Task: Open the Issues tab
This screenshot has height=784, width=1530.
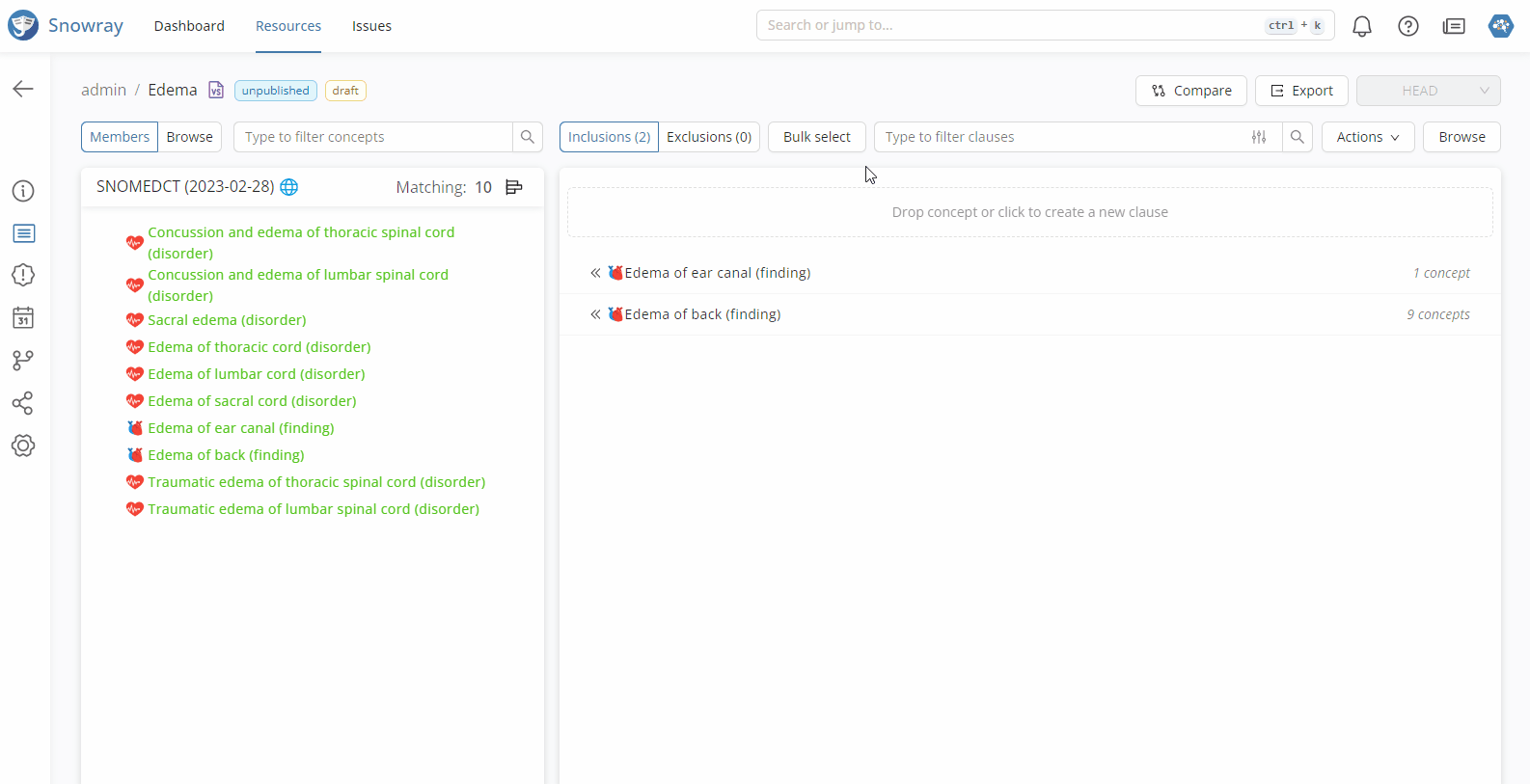Action: [371, 26]
